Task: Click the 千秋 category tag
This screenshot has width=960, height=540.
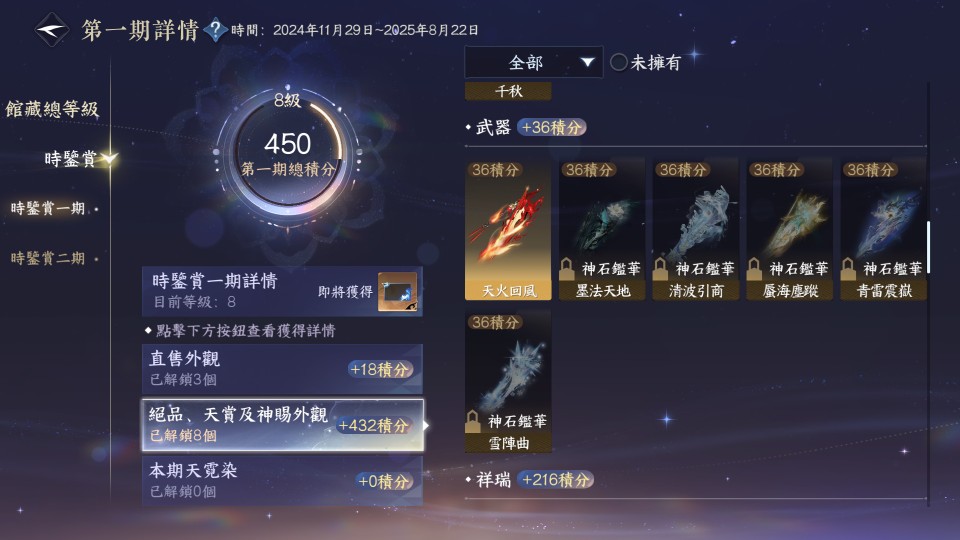Action: point(508,91)
